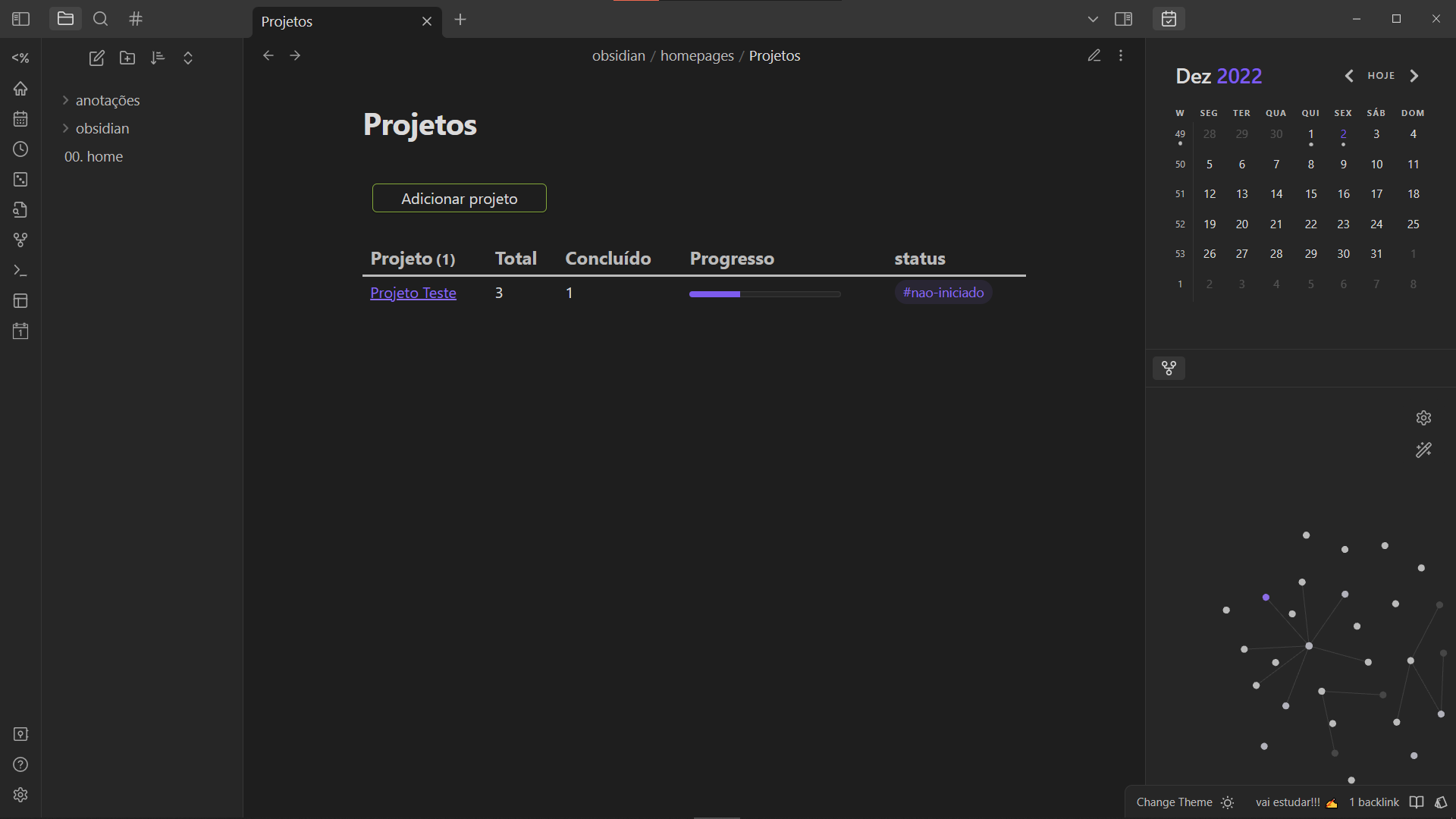
Task: Toggle the right sidebar panel
Action: (x=1123, y=19)
